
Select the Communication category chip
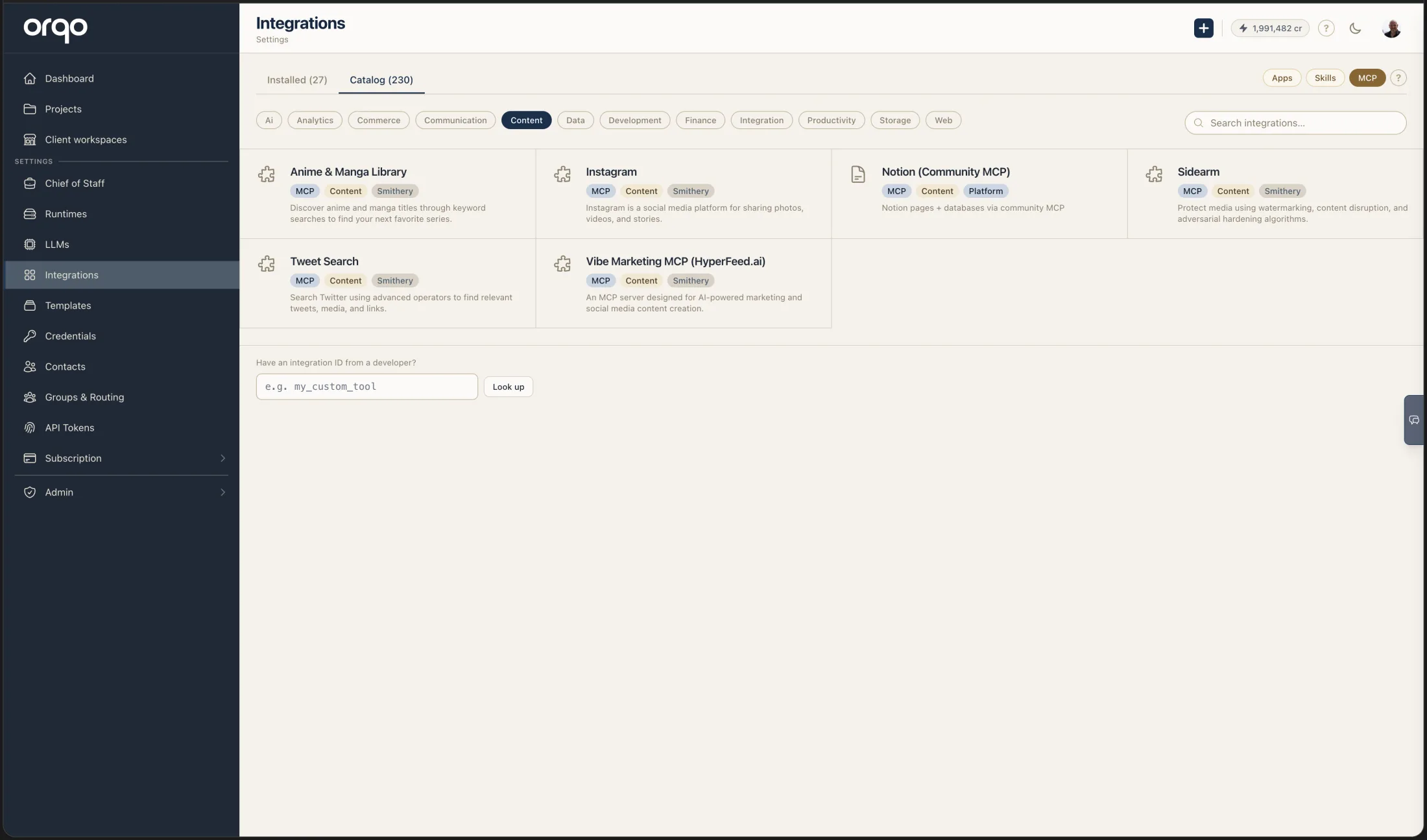coord(455,120)
